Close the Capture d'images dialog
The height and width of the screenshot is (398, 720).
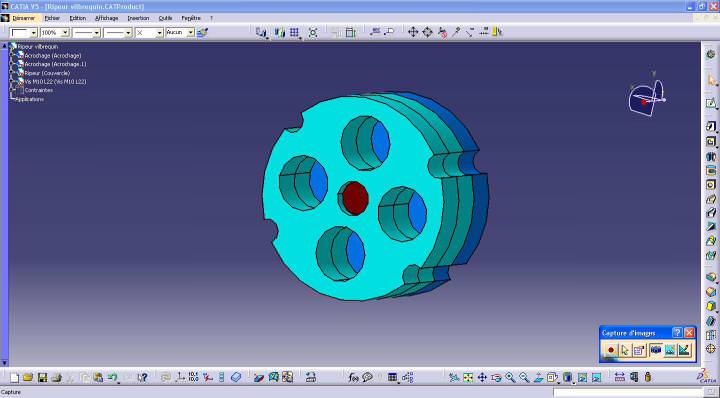coord(689,332)
